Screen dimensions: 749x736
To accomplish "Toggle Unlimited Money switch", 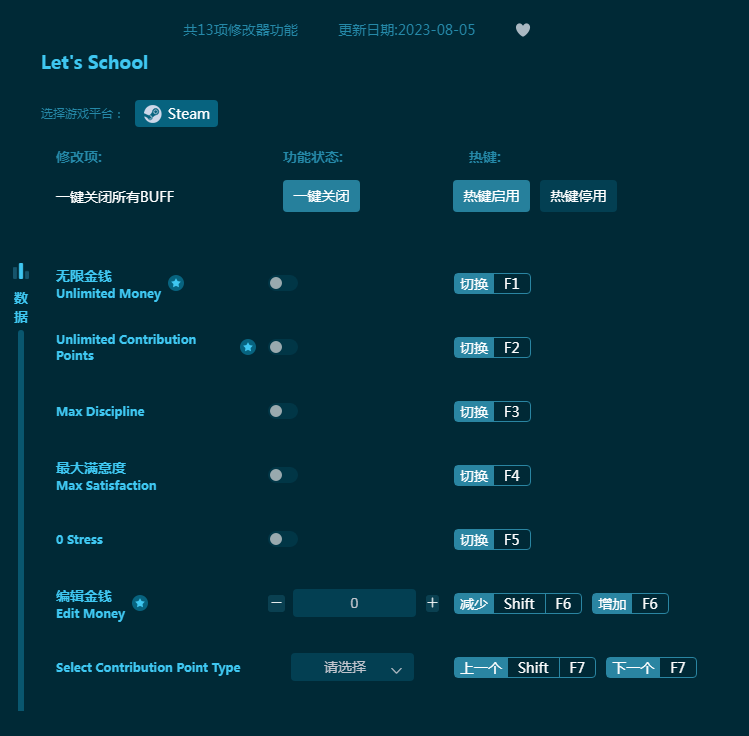I will coord(283,283).
